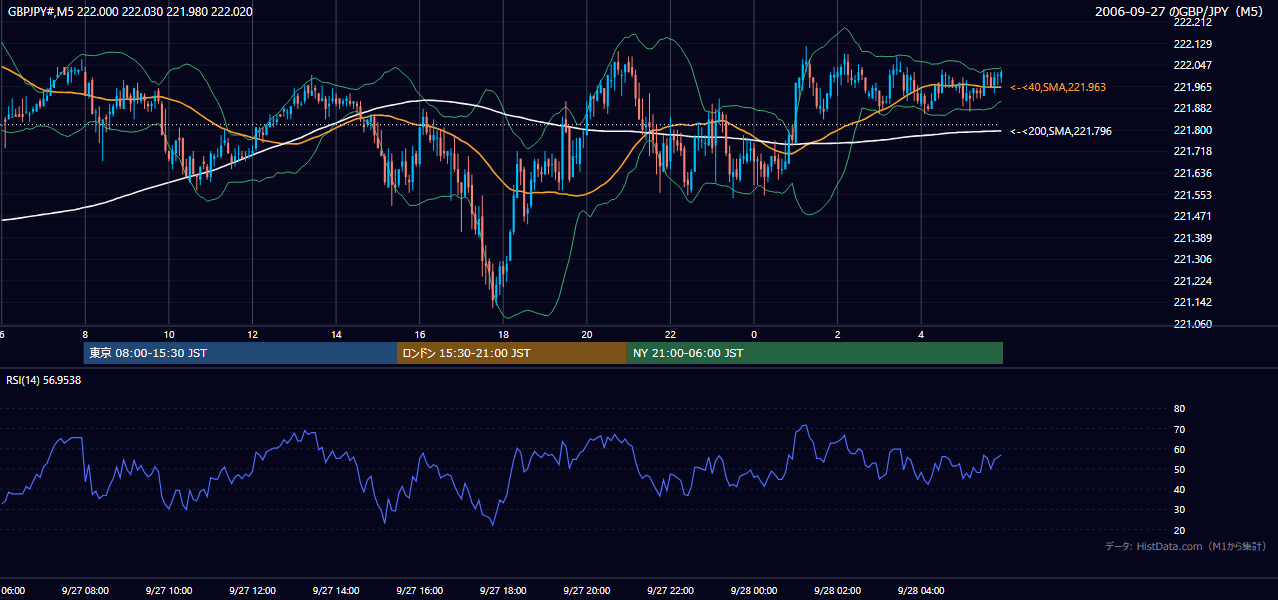This screenshot has width=1278, height=600.
Task: Click the 9/28 04:00 bottom time label
Action: click(921, 591)
